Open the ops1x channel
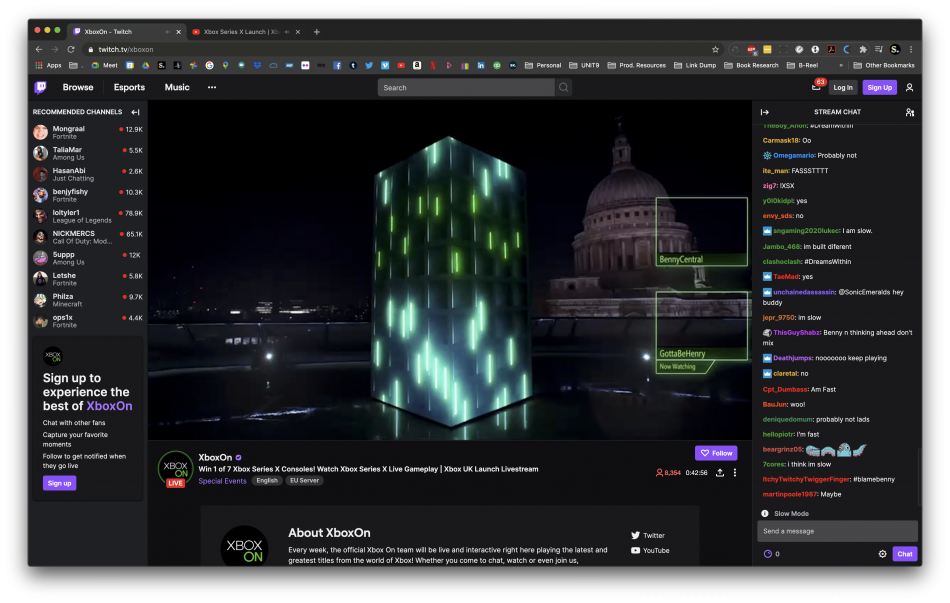 (88, 321)
